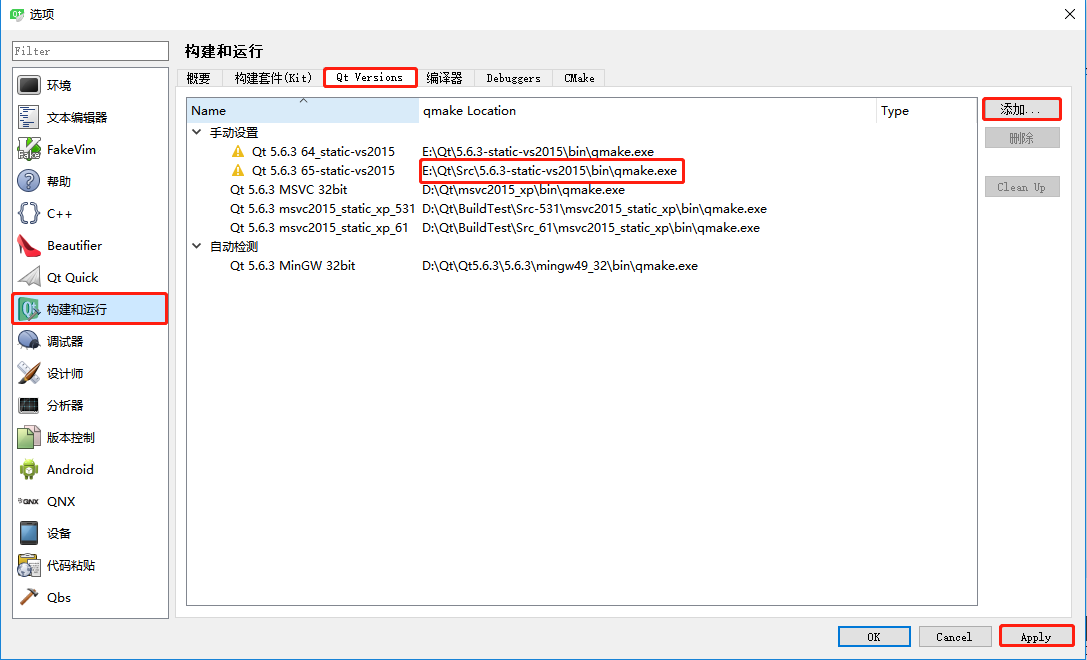Click path D:\Qt\msvc2015_xp\bin\qmake.exe
1087x660 pixels.
523,189
